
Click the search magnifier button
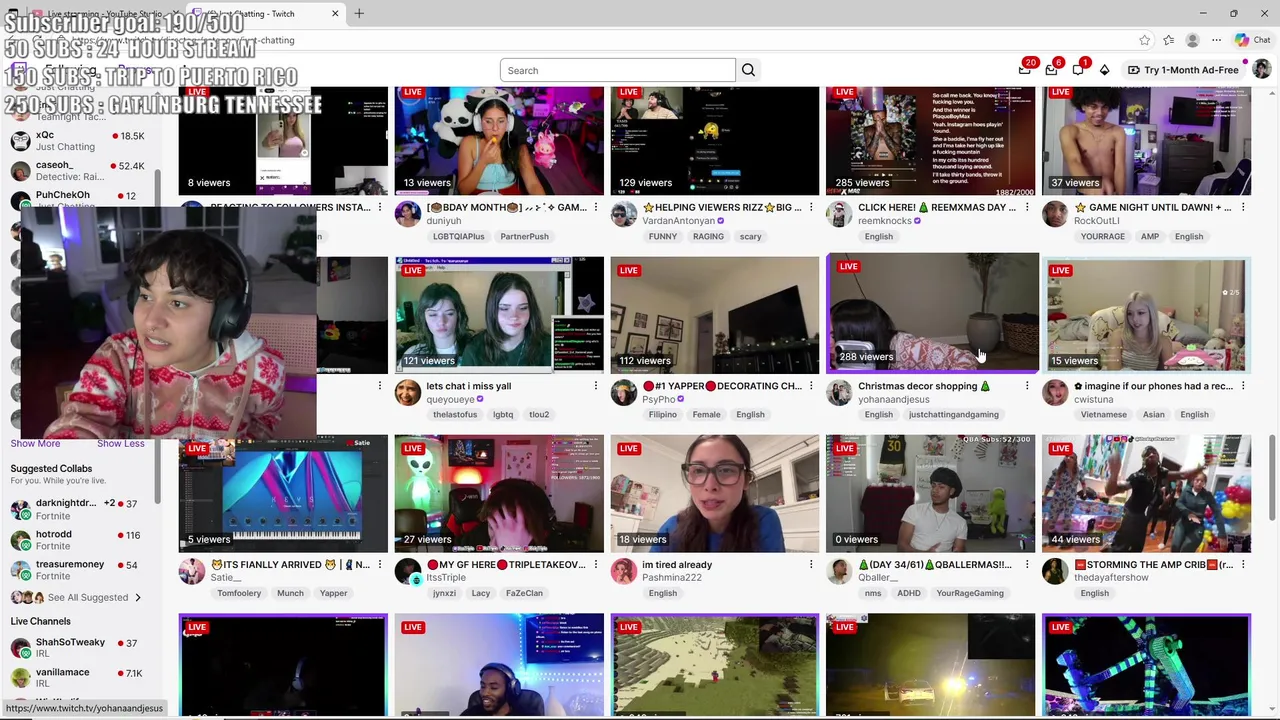748,70
